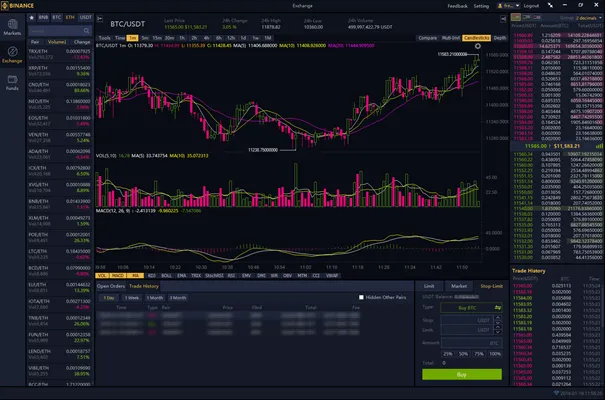Open the Tools chart menu
605x400 pixels.
(x=104, y=38)
